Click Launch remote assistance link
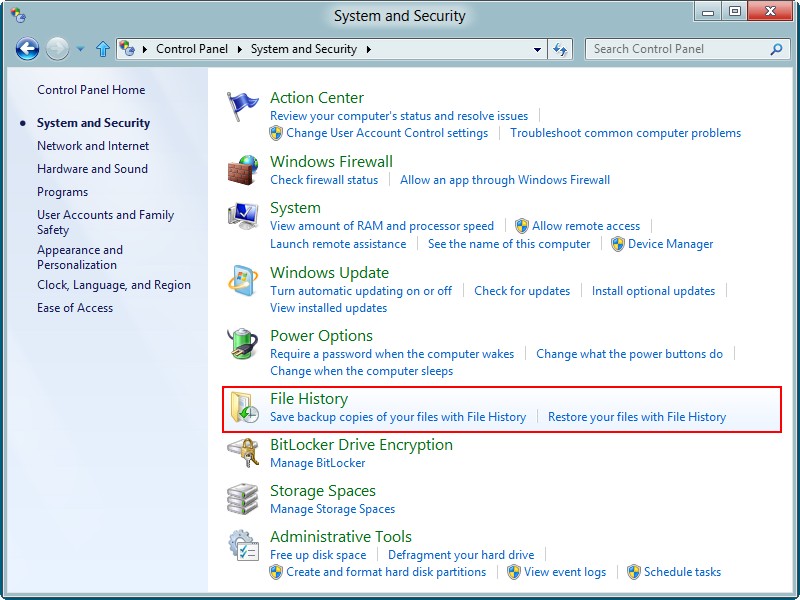The image size is (800, 600). 338,244
